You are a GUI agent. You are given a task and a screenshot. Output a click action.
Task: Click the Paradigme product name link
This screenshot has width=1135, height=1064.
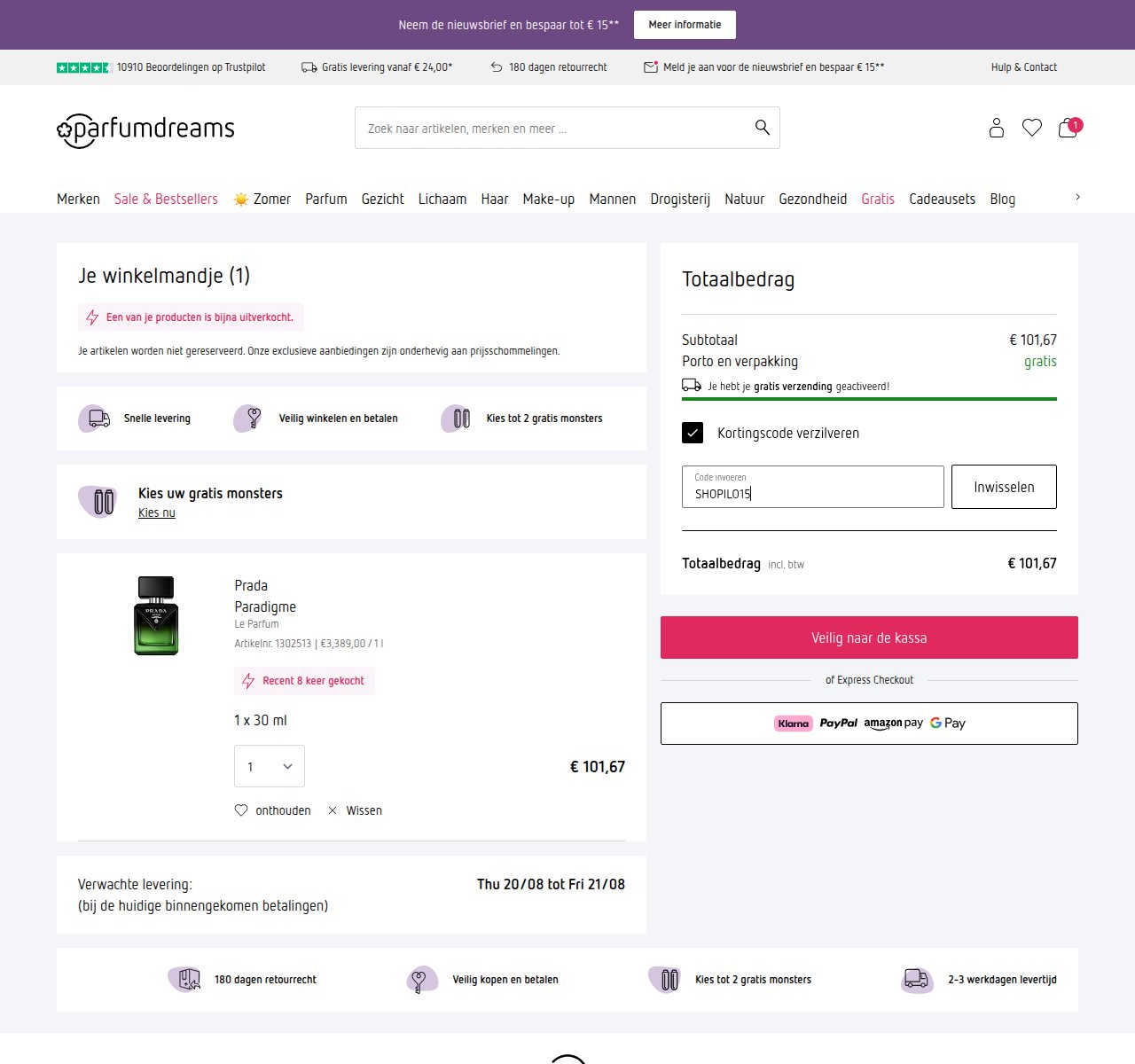point(265,606)
